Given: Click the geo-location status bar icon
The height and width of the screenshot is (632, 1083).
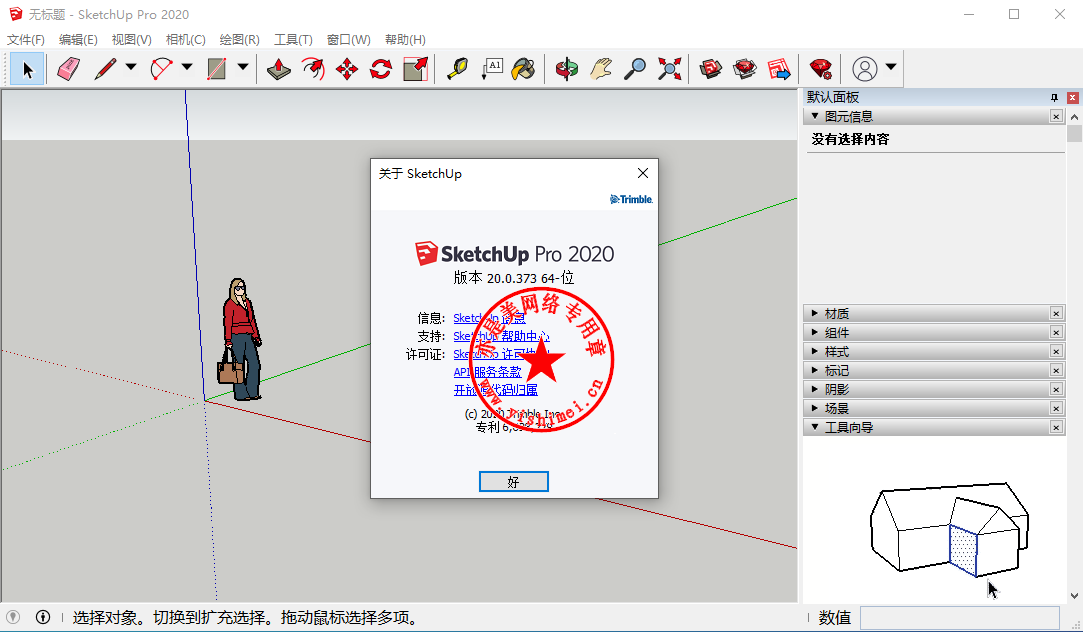Looking at the screenshot, I should tap(13, 617).
